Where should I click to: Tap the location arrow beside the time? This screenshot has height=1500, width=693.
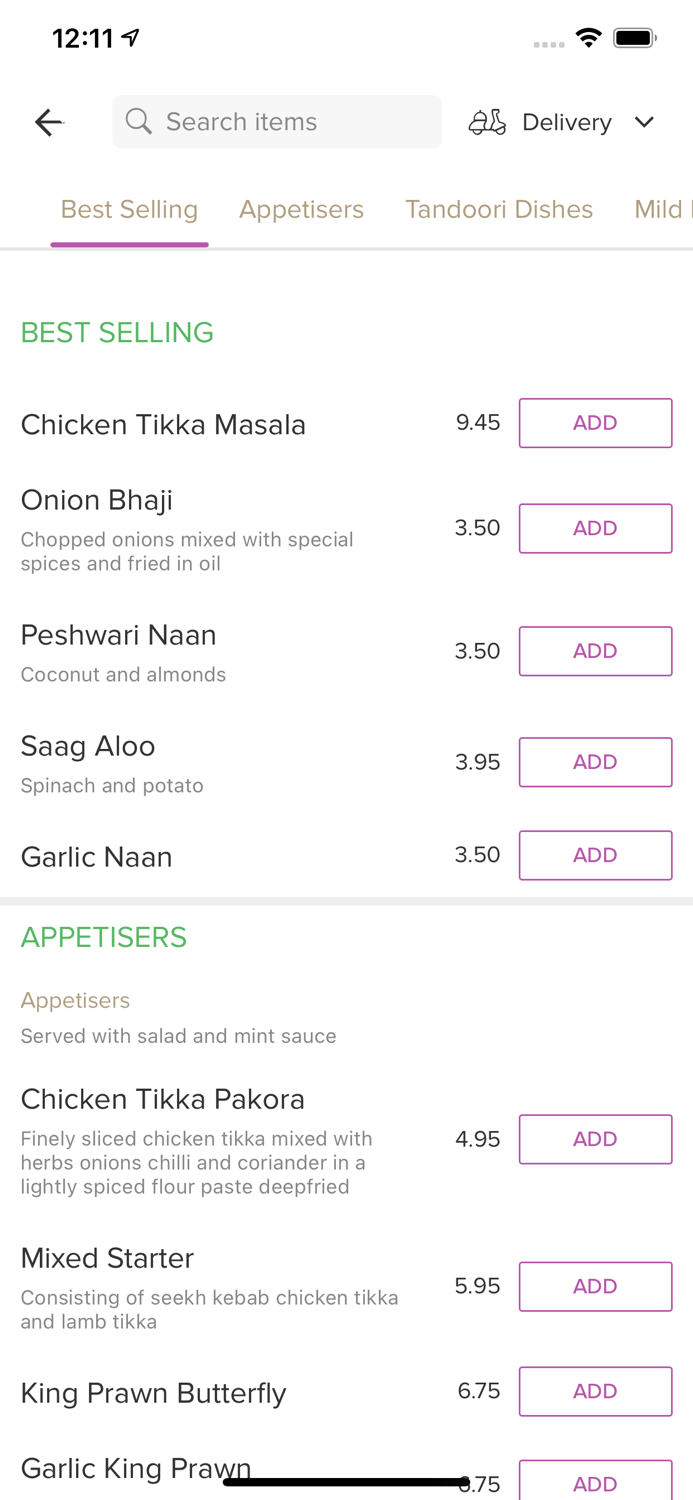(x=131, y=38)
